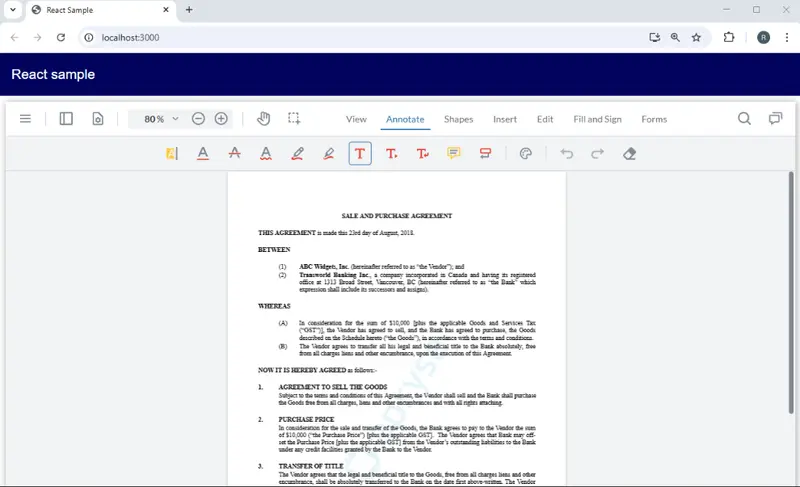
Task: Click the PURCHASE PRICE section heading
Action: pos(306,419)
